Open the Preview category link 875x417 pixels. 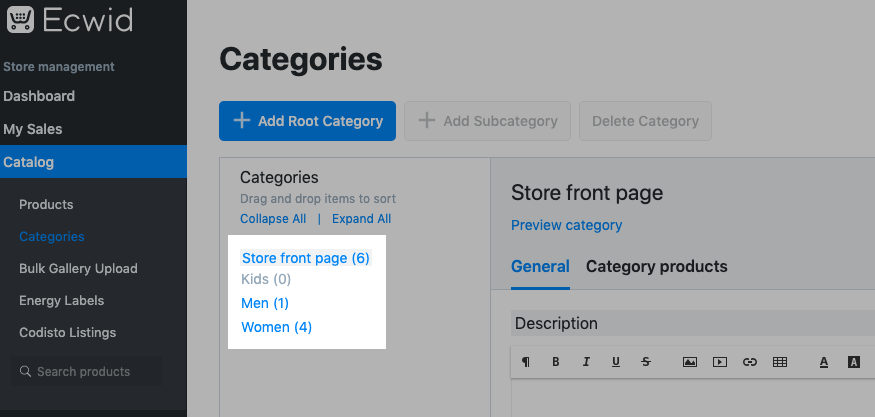point(566,225)
